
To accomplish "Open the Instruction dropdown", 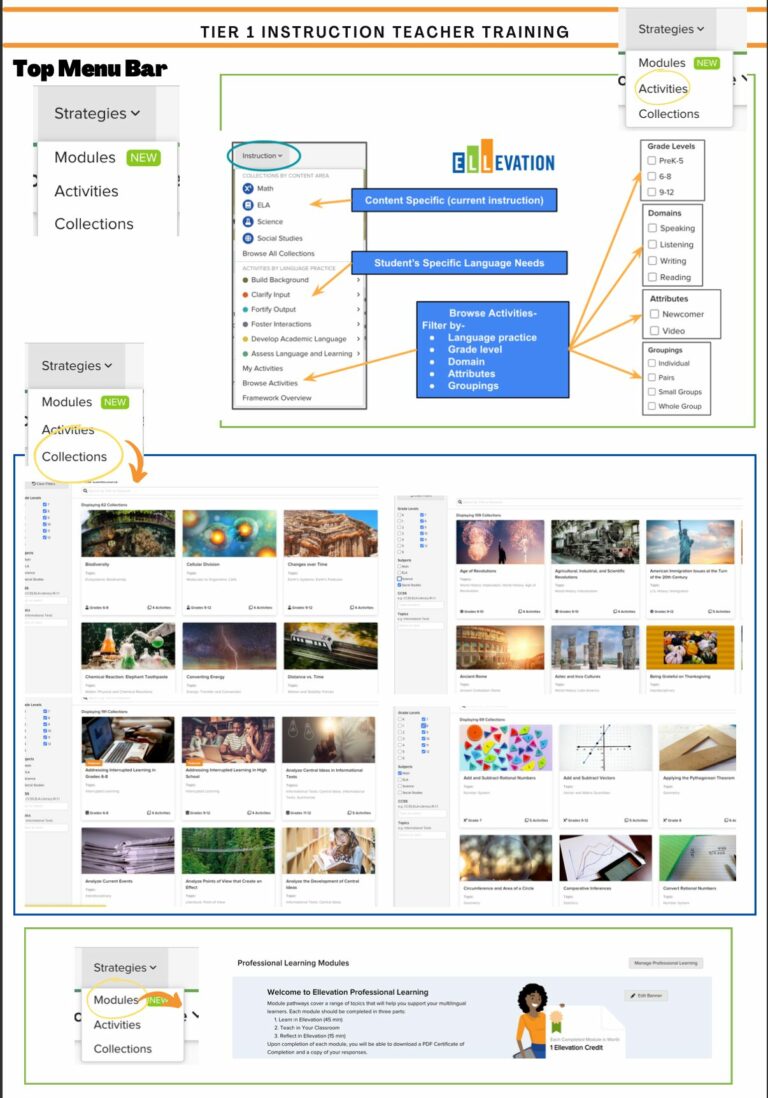I will (263, 155).
